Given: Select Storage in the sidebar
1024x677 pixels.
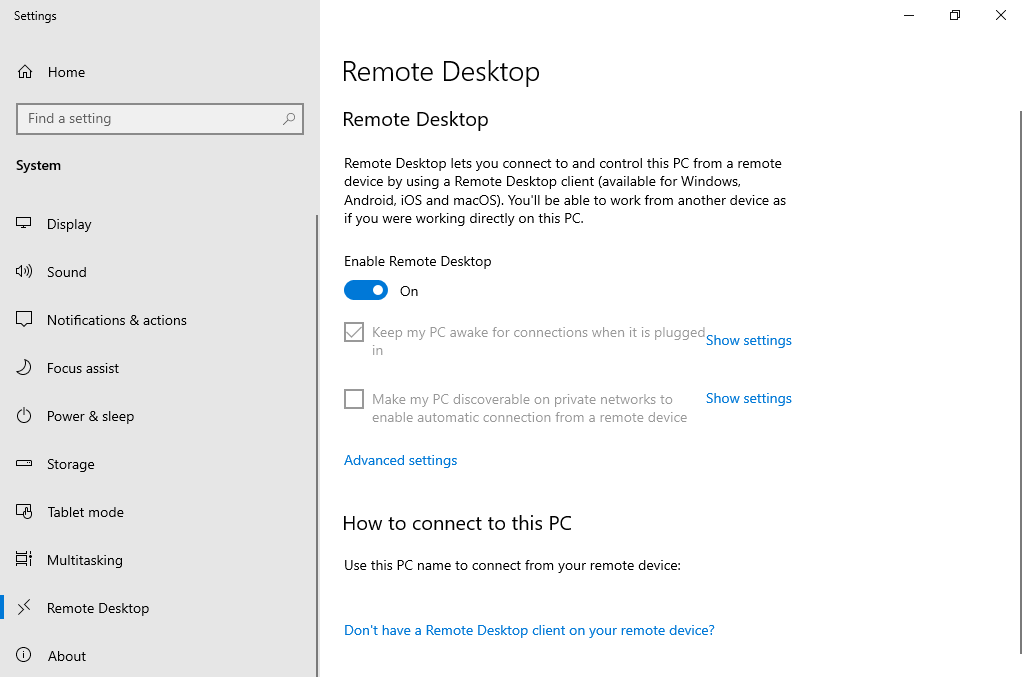Looking at the screenshot, I should coord(71,464).
